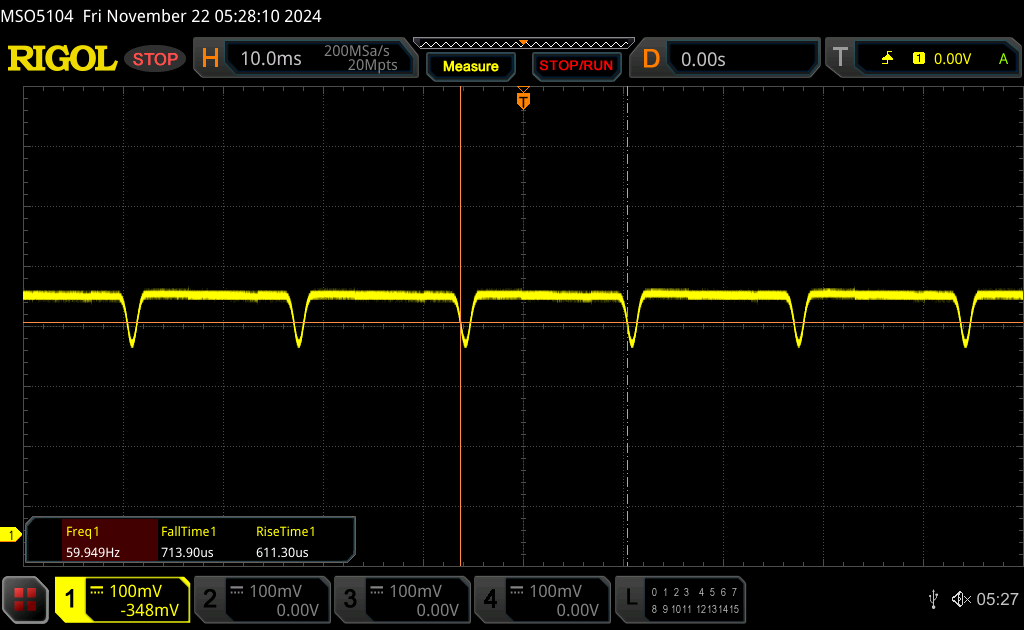Click the 200MSa/s sample rate readout
Screen dimensions: 1024x630
coord(357,51)
